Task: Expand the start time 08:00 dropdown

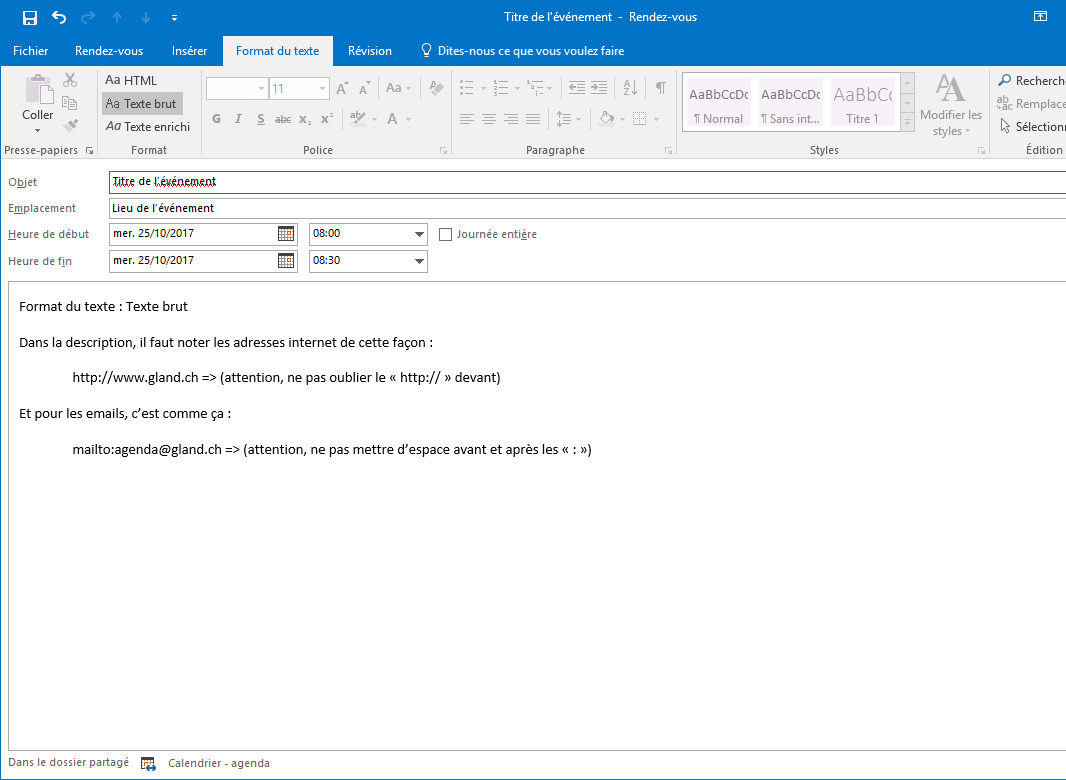Action: (419, 235)
